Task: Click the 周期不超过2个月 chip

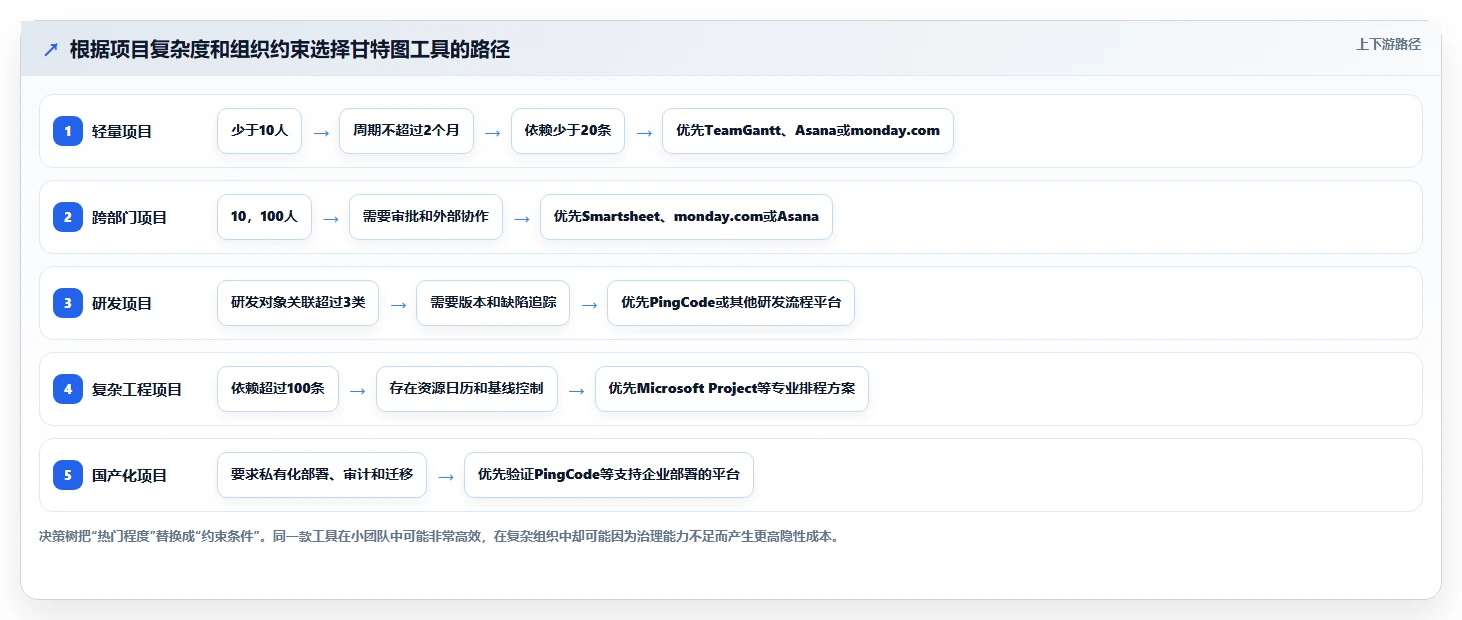Action: coord(406,131)
